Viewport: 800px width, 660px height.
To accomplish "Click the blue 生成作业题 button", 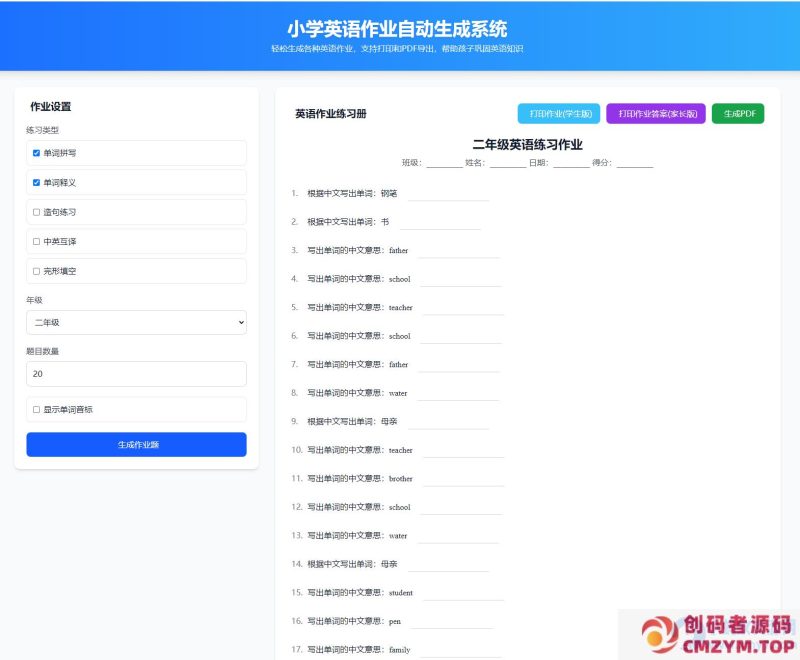I will tap(136, 444).
